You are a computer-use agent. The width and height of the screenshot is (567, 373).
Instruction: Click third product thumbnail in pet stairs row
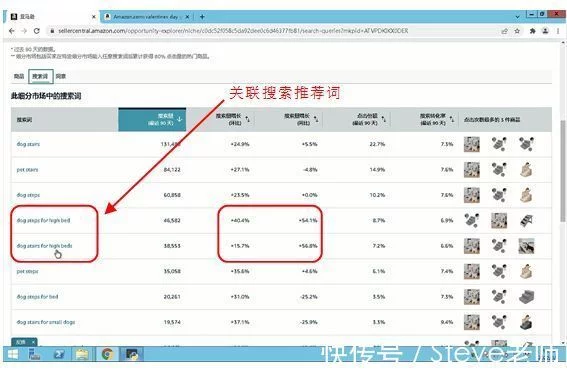pos(526,170)
